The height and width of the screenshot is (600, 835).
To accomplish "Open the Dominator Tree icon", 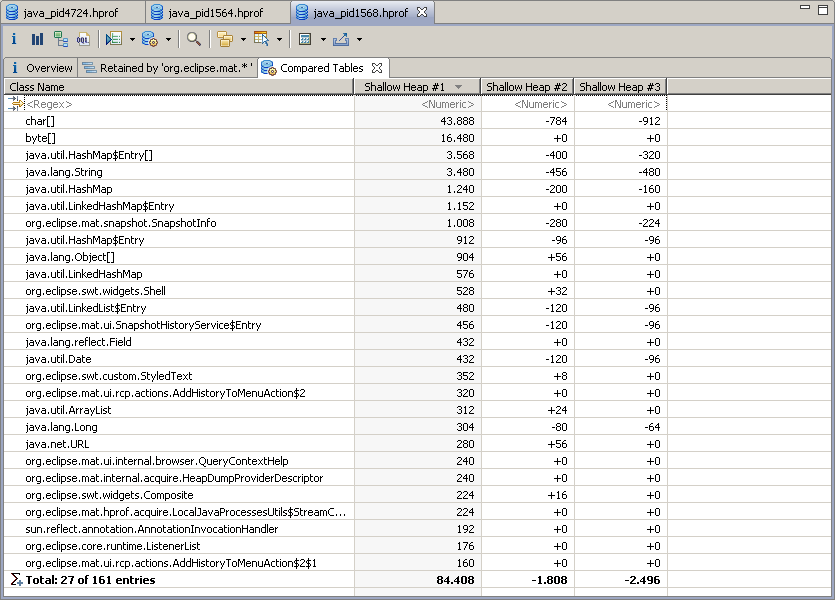I will click(x=61, y=39).
